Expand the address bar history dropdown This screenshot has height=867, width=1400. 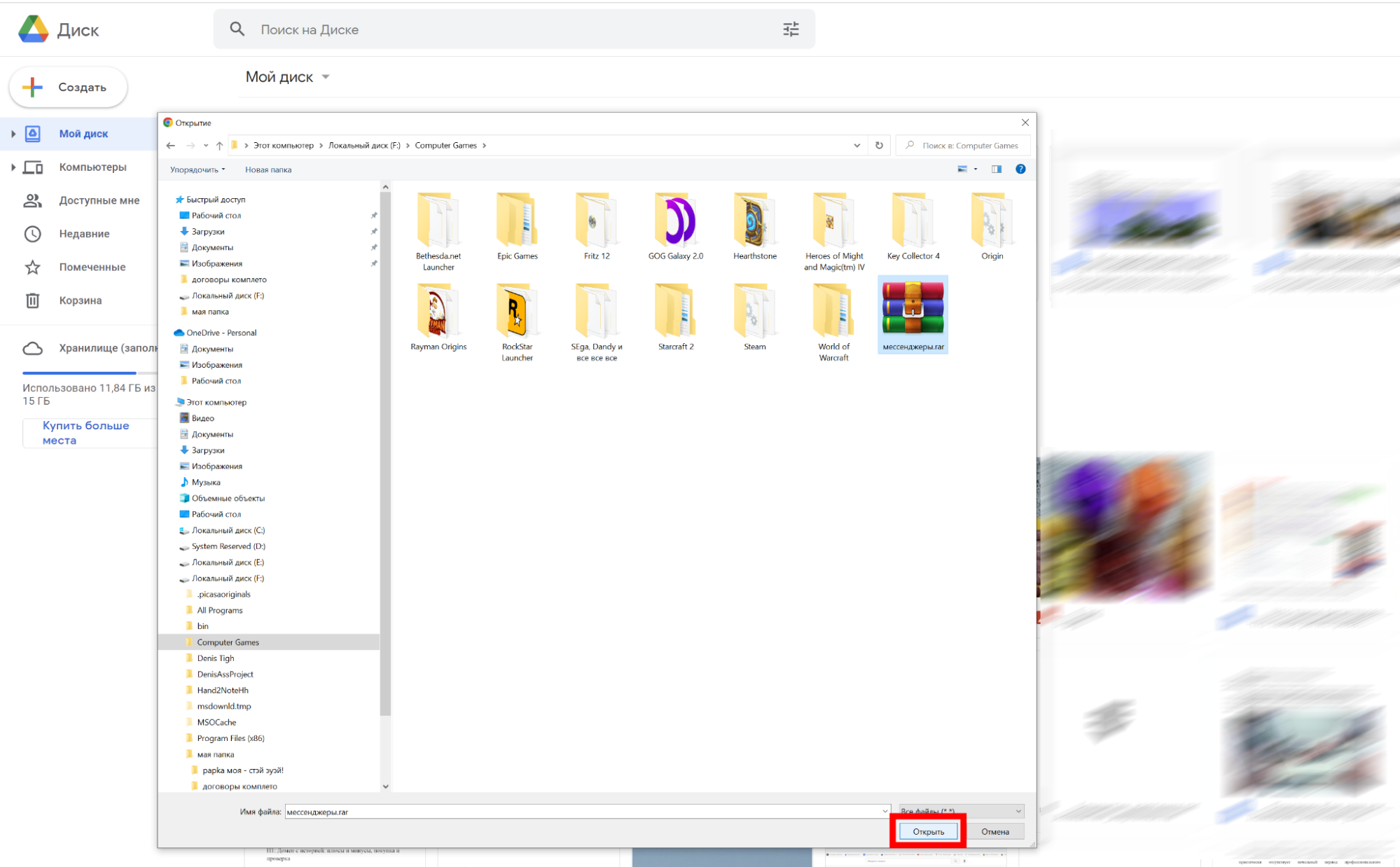[857, 146]
